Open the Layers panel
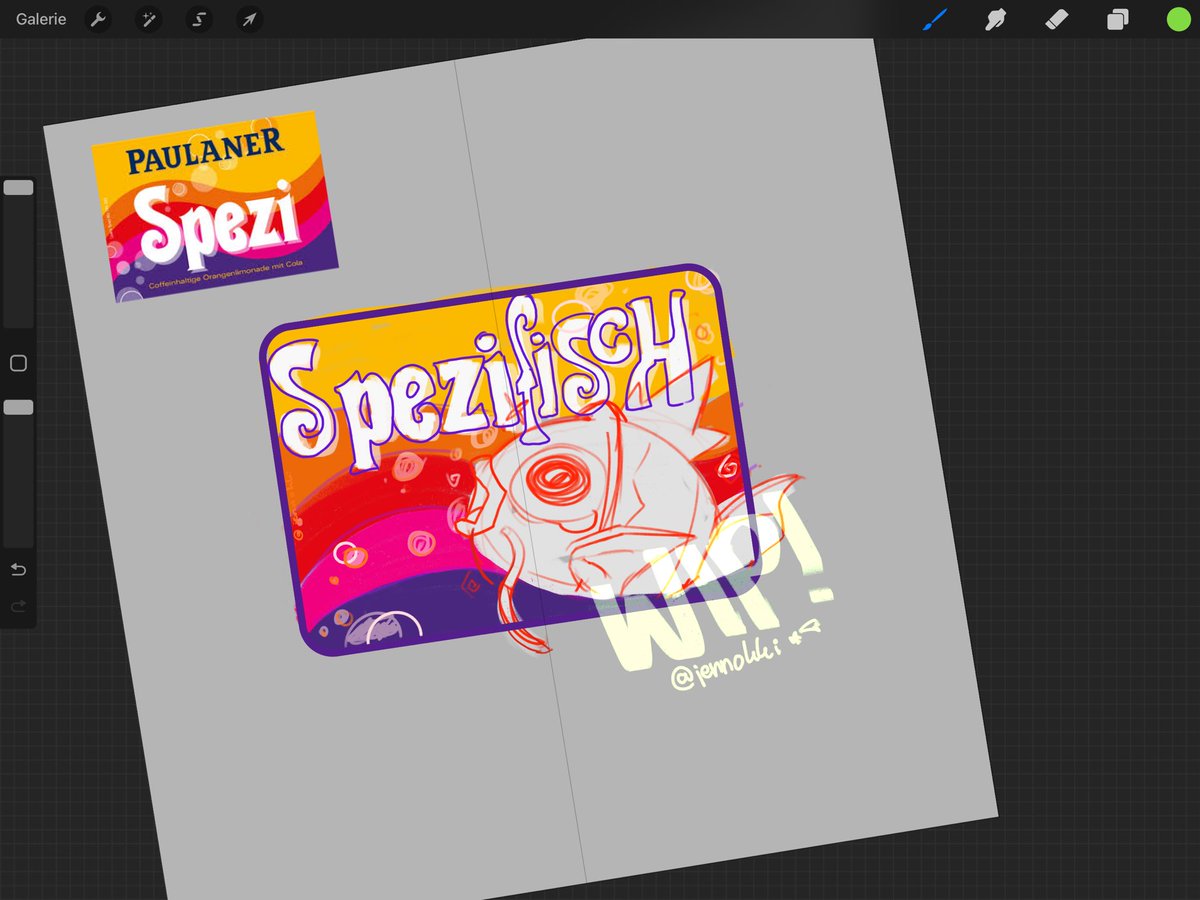This screenshot has height=900, width=1200. point(1117,19)
